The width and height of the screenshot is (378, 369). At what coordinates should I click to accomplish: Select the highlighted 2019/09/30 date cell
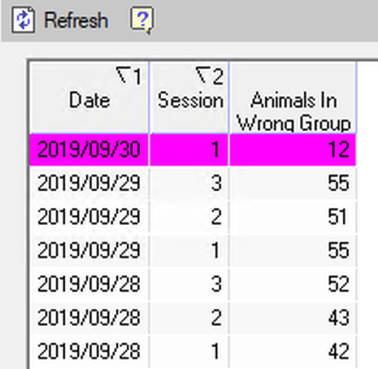coord(89,150)
